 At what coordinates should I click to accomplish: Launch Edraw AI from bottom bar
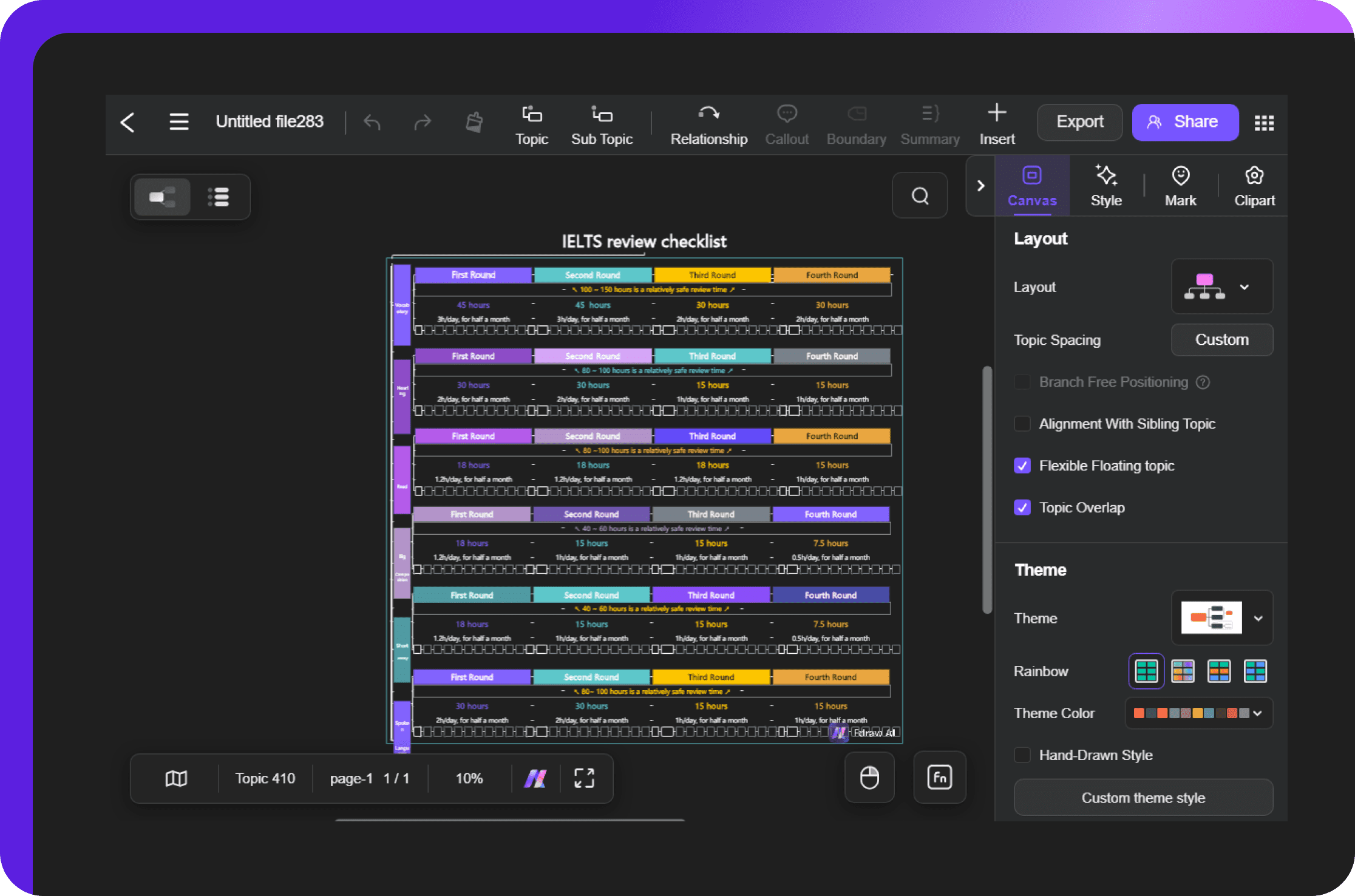pos(535,778)
